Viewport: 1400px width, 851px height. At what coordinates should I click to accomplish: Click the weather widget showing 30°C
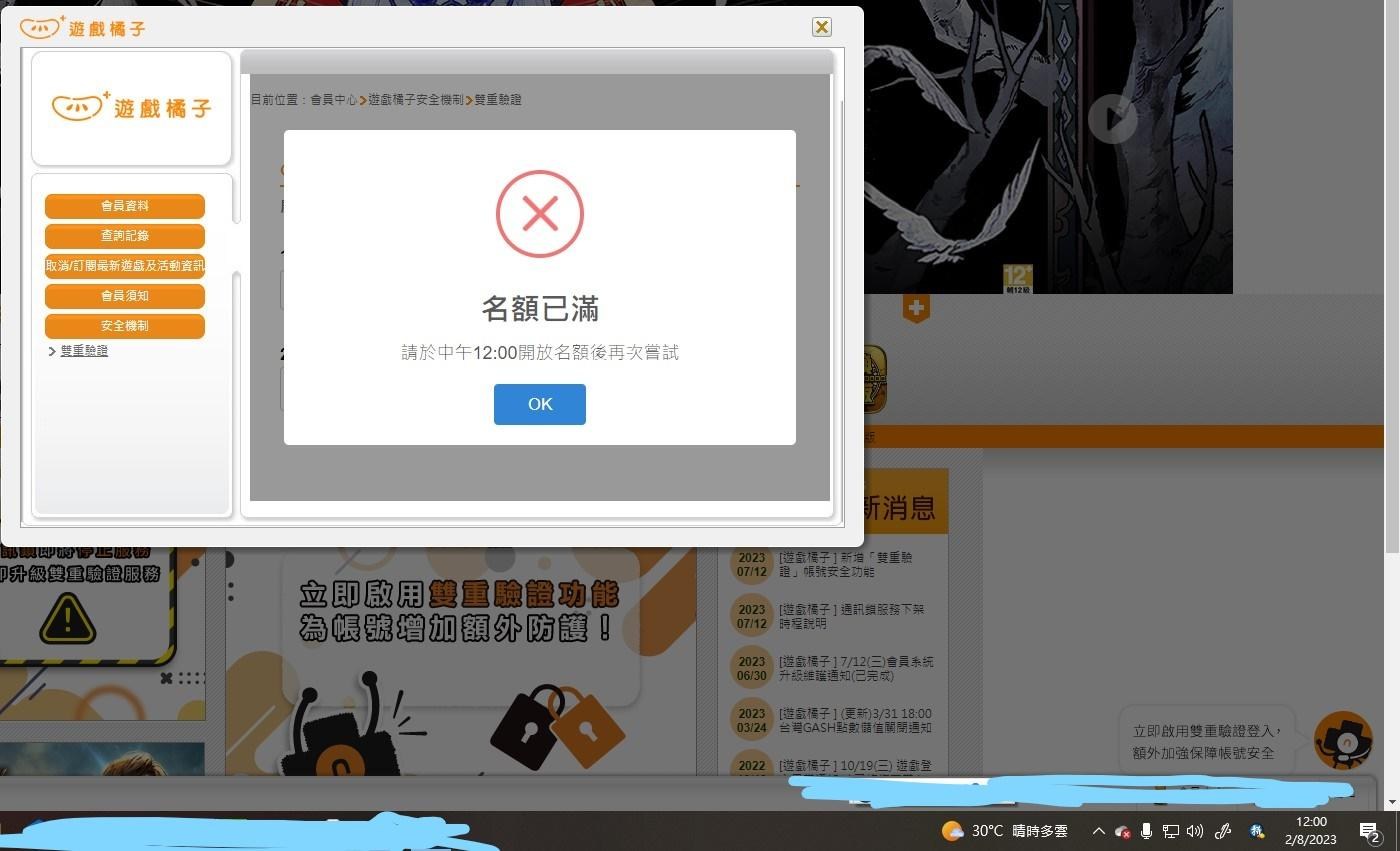tap(1005, 831)
